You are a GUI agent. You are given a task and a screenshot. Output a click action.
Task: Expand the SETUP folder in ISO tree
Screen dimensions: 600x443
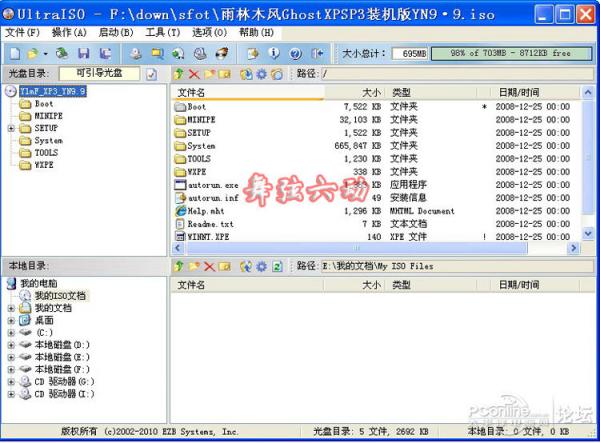pyautogui.click(x=11, y=128)
